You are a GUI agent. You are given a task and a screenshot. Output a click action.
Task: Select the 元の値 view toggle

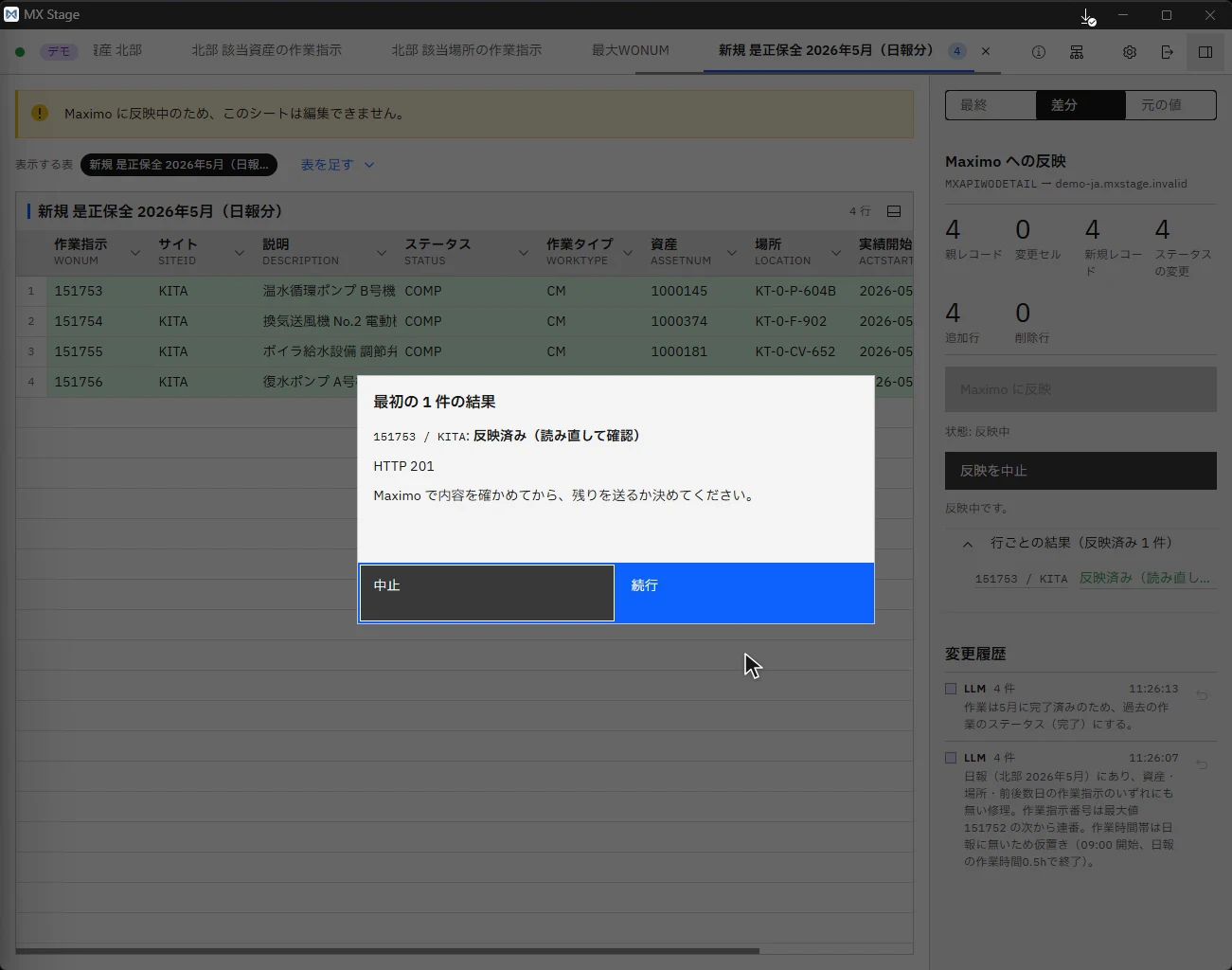pyautogui.click(x=1170, y=105)
